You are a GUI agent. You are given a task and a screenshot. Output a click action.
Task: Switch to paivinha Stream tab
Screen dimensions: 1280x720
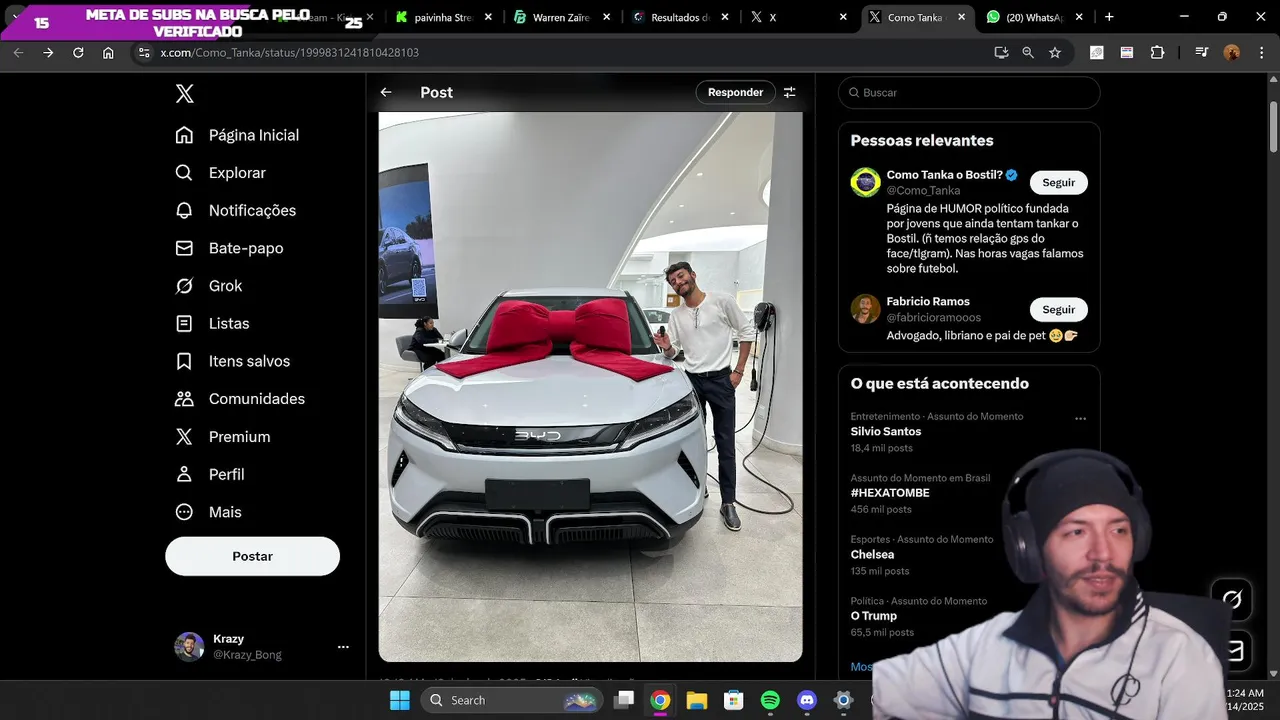click(x=441, y=17)
